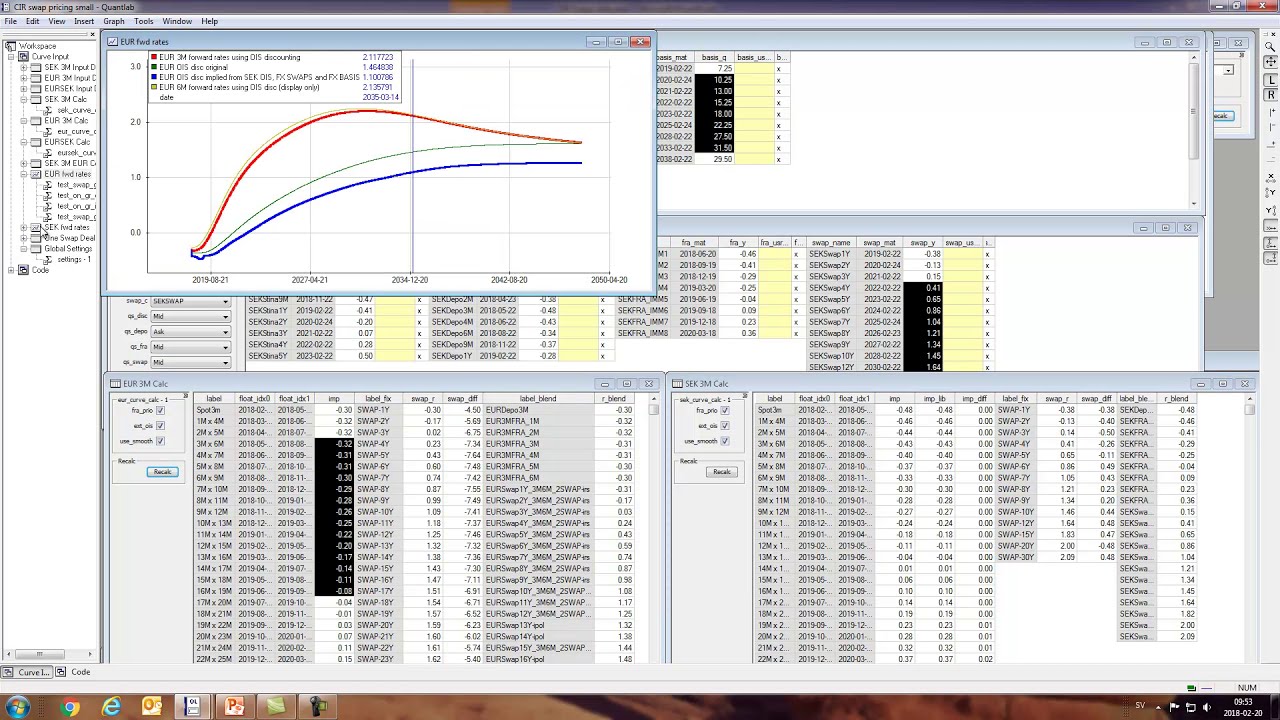Toggle the ext_ois checkbox in EUR 3M Calc

point(160,426)
